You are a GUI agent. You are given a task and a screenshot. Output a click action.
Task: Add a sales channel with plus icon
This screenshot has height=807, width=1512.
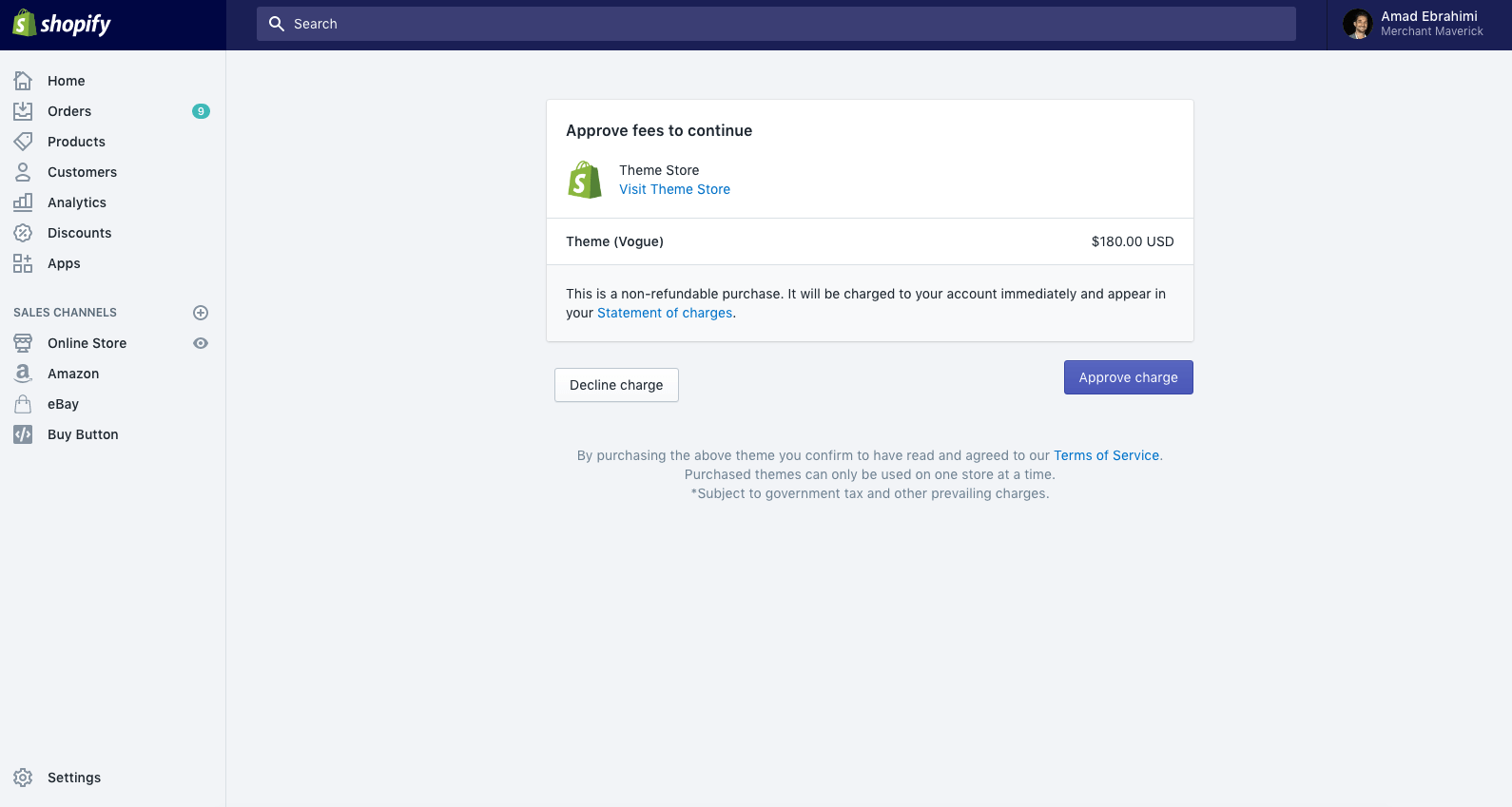click(x=201, y=313)
